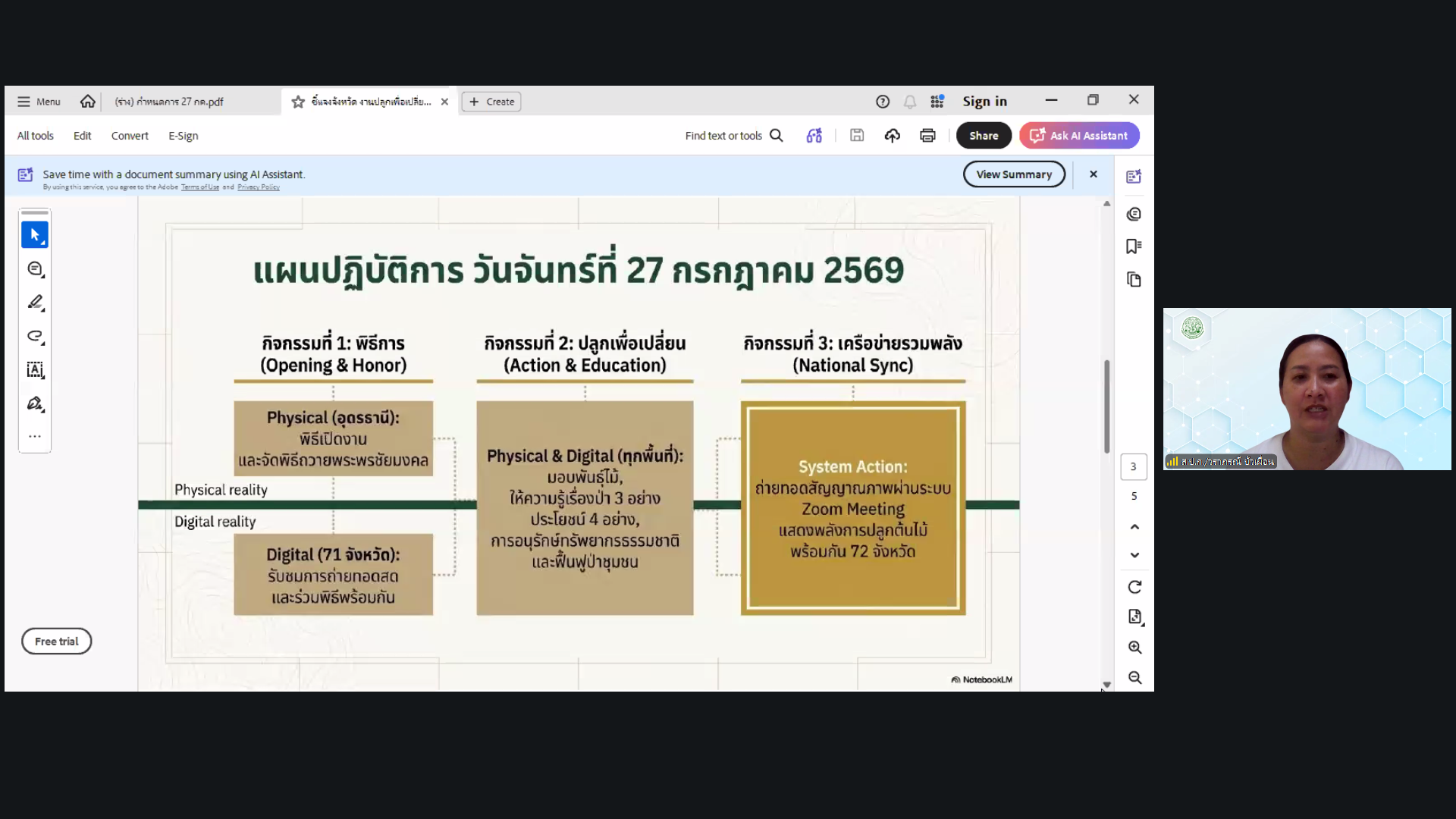Select the Fill and Sign tool
This screenshot has height=819, width=1456.
point(35,403)
